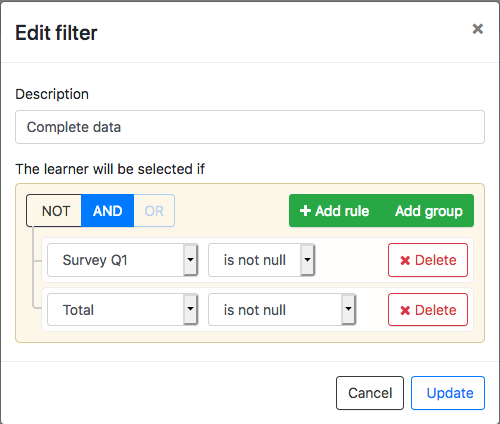Delete the Survey Q1 rule
This screenshot has height=424, width=500.
tap(428, 260)
